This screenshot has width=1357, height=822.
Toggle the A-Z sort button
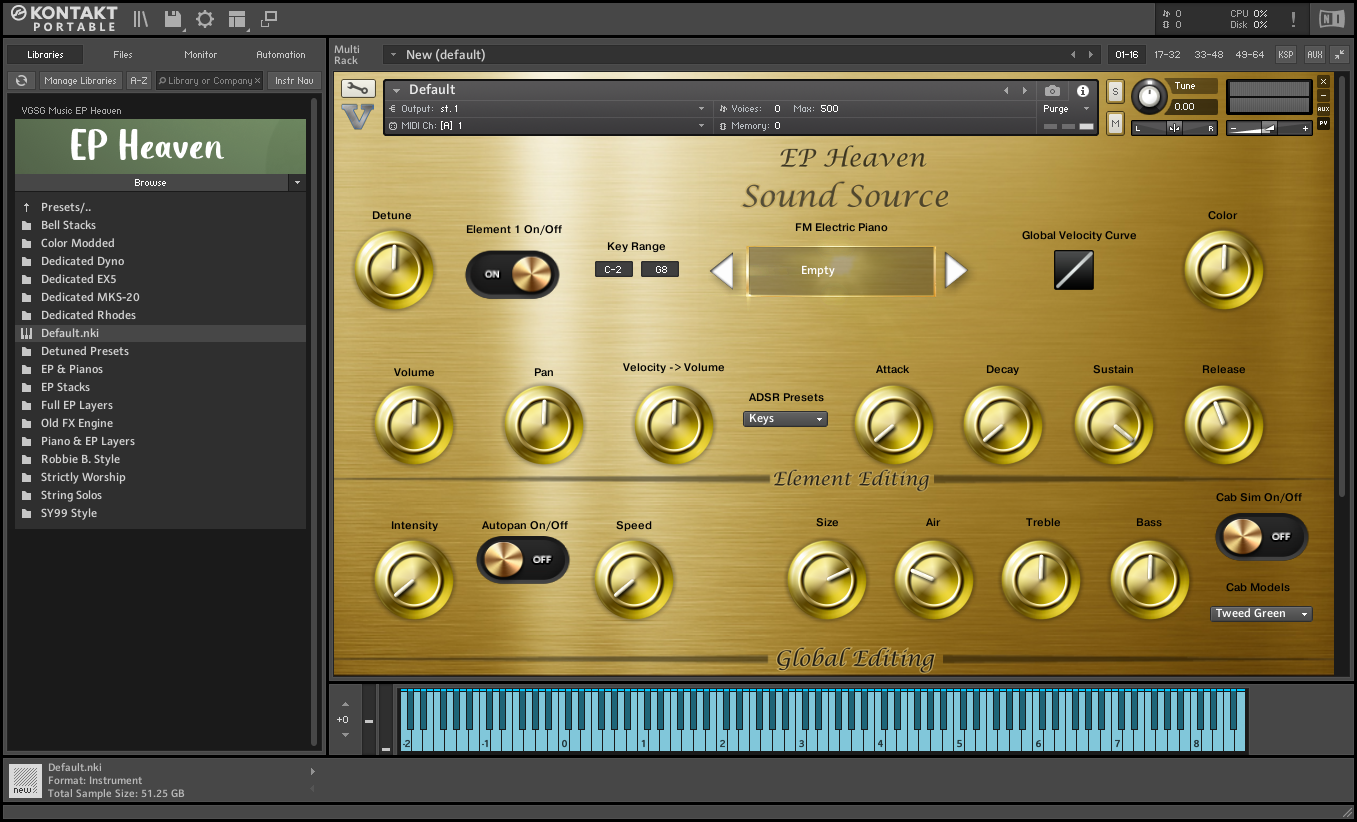coord(139,81)
